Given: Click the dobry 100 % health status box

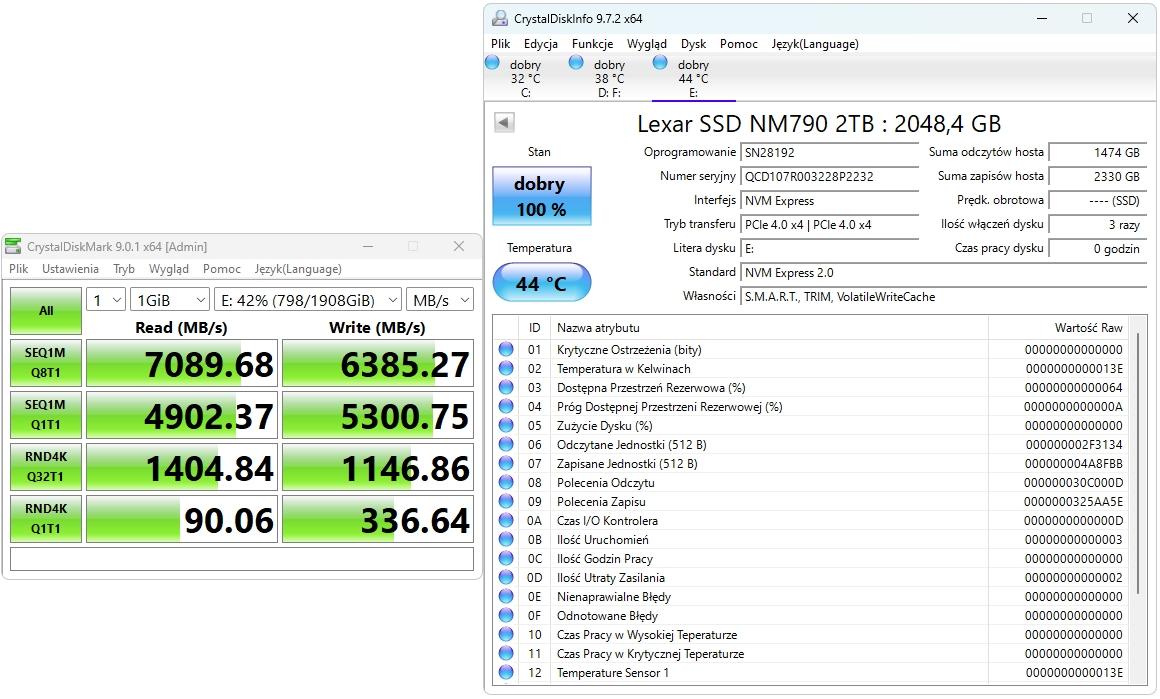Looking at the screenshot, I should click(x=541, y=196).
